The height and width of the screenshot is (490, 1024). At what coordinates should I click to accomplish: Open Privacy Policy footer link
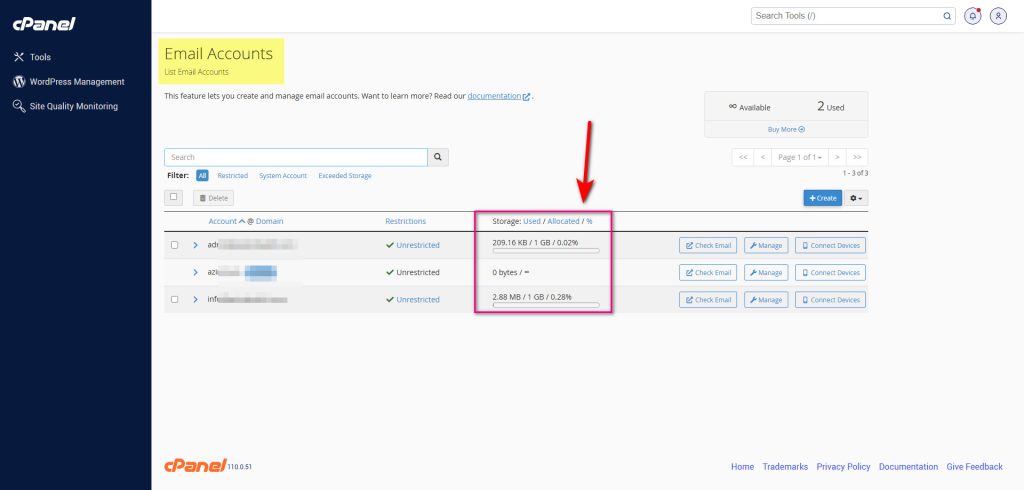pyautogui.click(x=843, y=466)
